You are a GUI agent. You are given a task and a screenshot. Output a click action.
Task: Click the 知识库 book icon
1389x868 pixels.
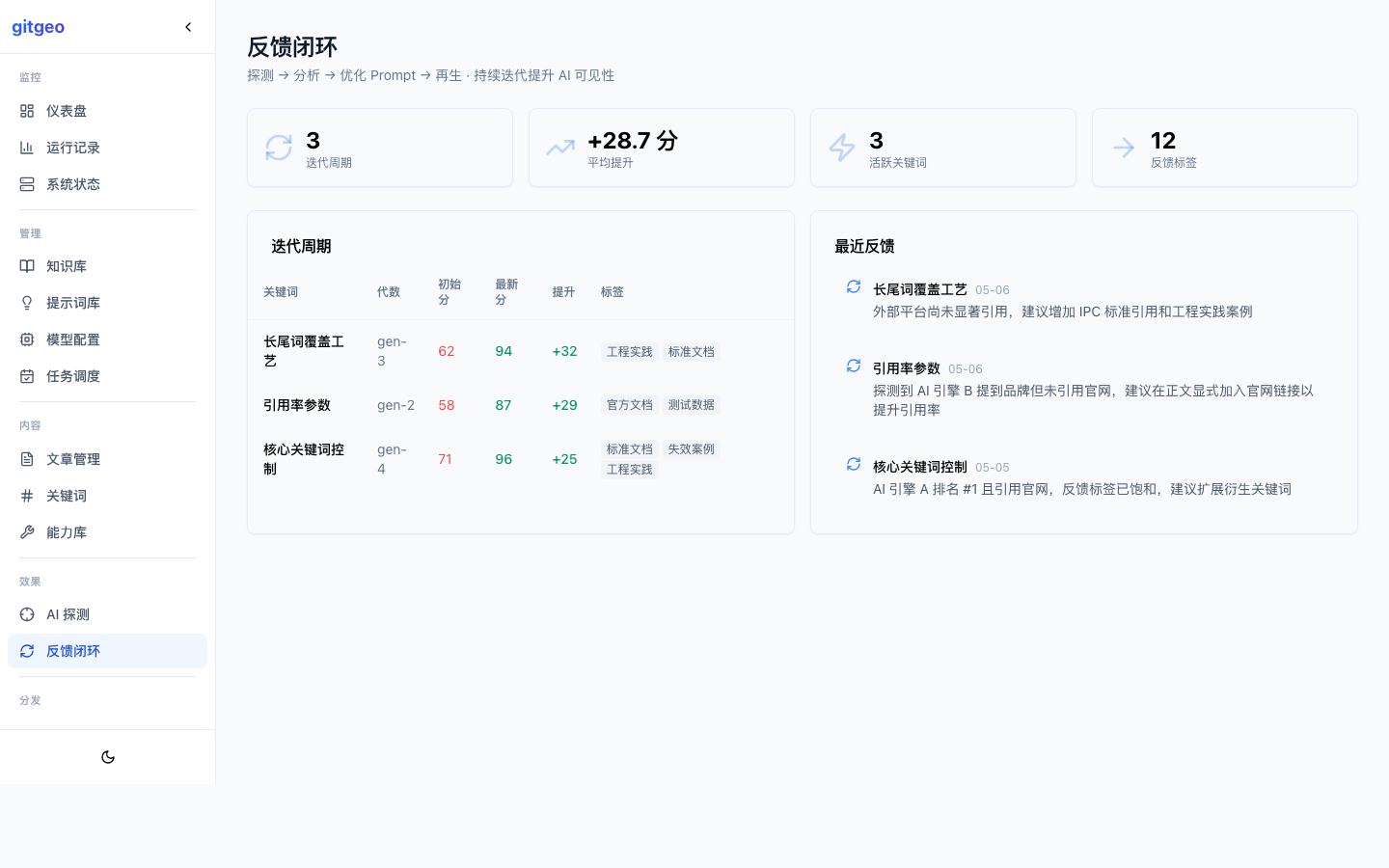(x=27, y=266)
